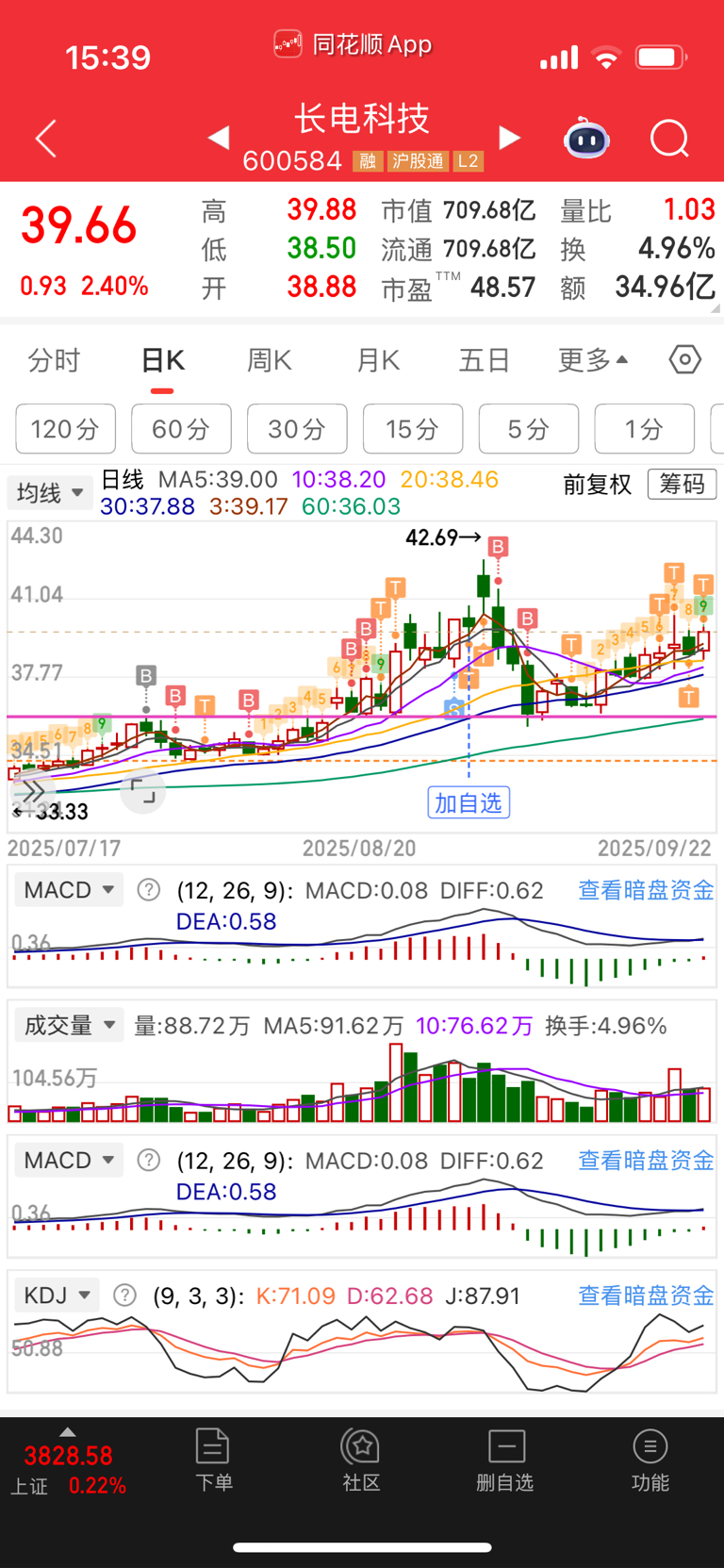The height and width of the screenshot is (1568, 724).
Task: Tap the L2 badge
Action: pos(469,161)
